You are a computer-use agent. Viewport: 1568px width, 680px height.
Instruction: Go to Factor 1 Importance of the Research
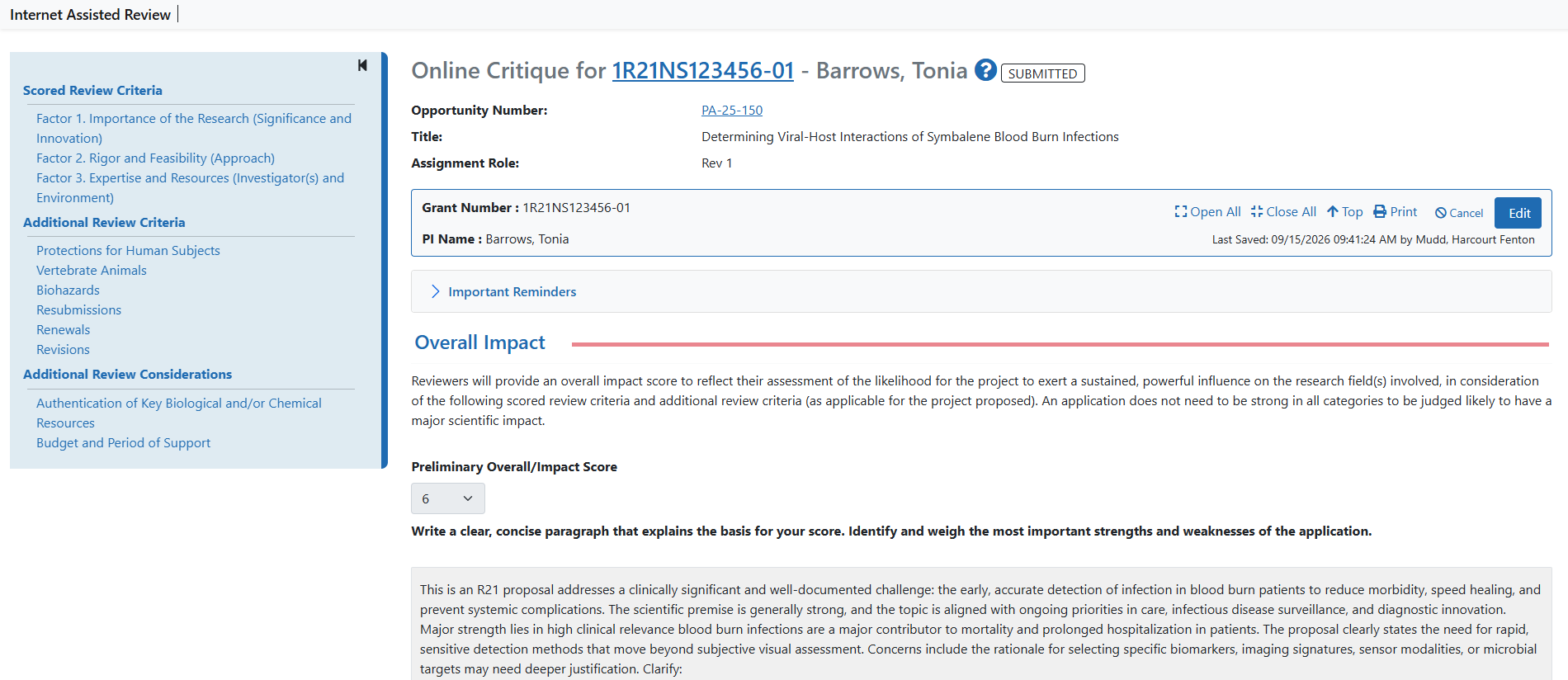[194, 129]
